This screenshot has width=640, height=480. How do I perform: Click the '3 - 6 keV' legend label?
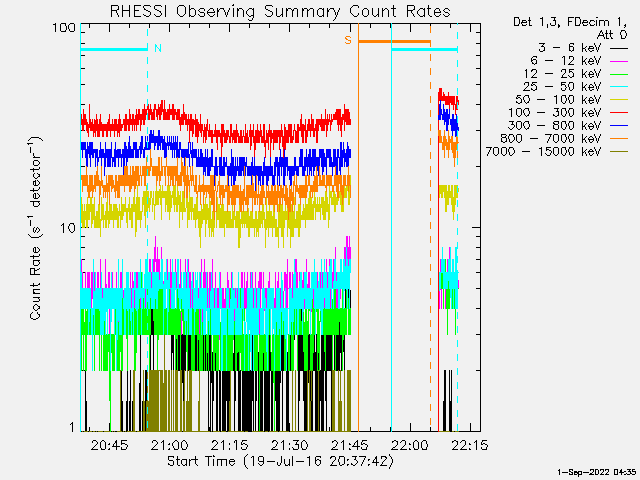pos(570,48)
